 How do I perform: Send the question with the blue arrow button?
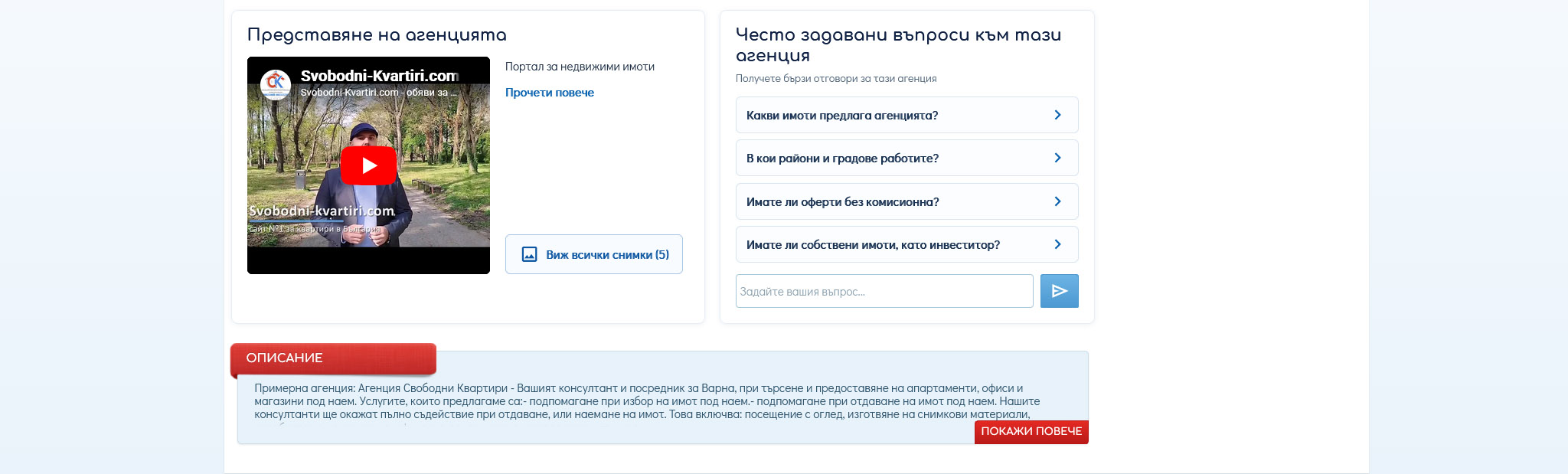[1060, 291]
